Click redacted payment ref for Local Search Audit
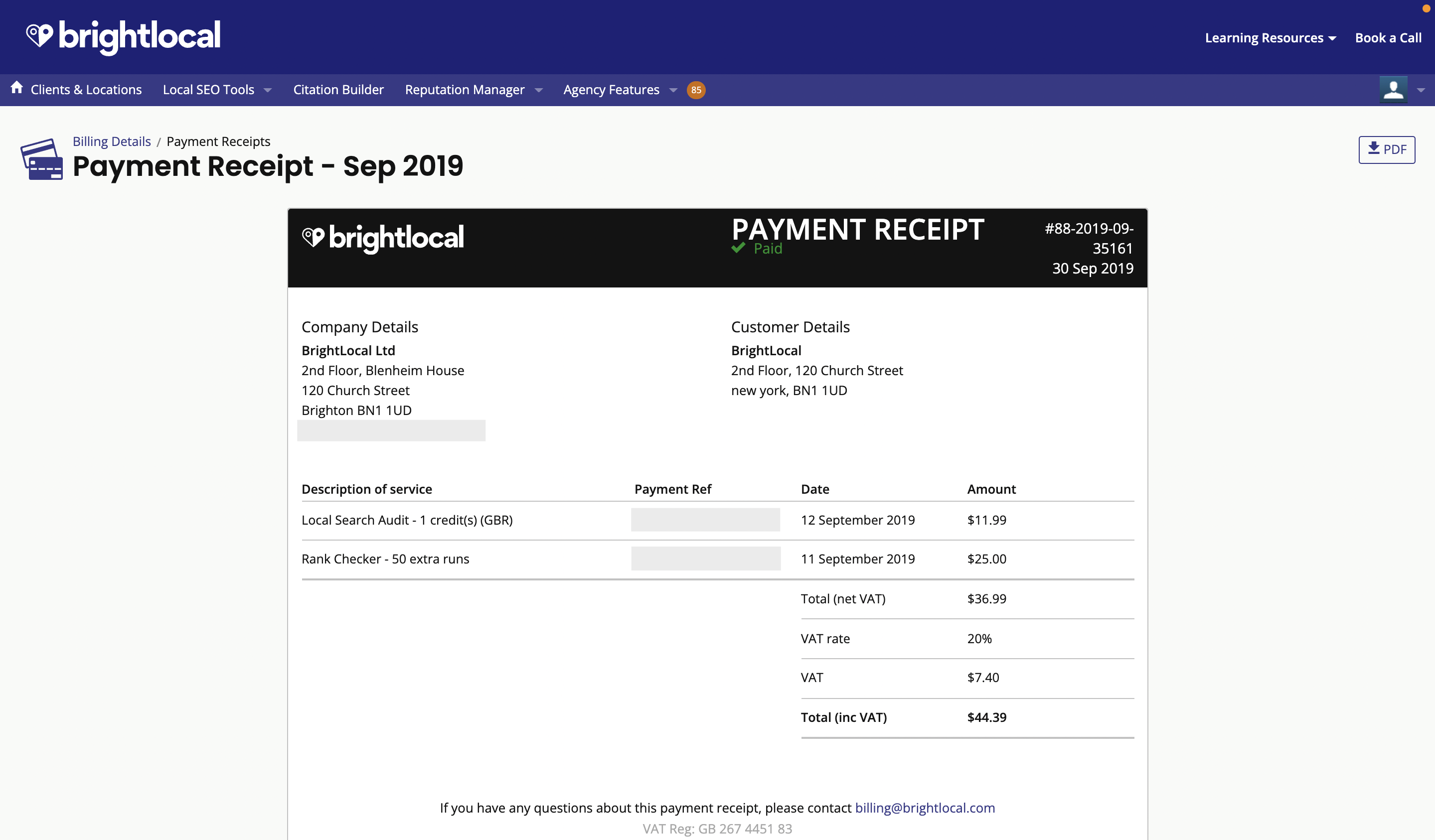Image resolution: width=1435 pixels, height=840 pixels. pos(705,520)
